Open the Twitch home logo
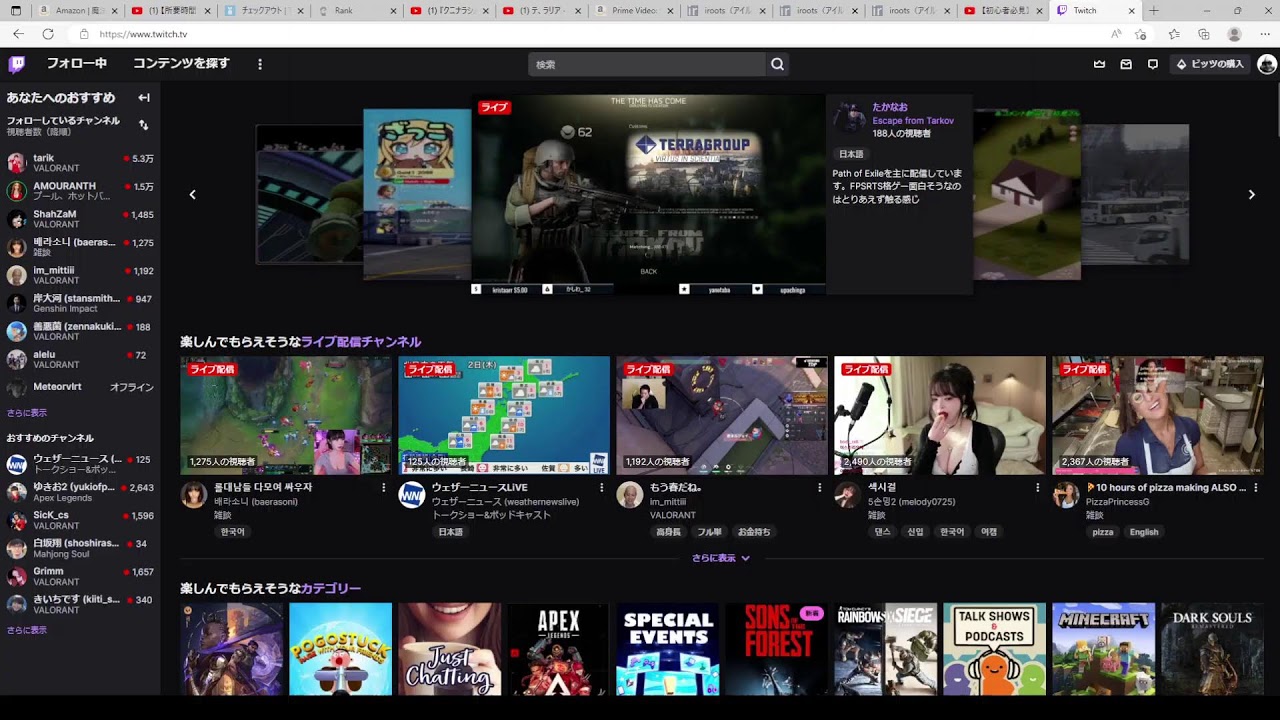Image resolution: width=1280 pixels, height=720 pixels. coord(17,64)
